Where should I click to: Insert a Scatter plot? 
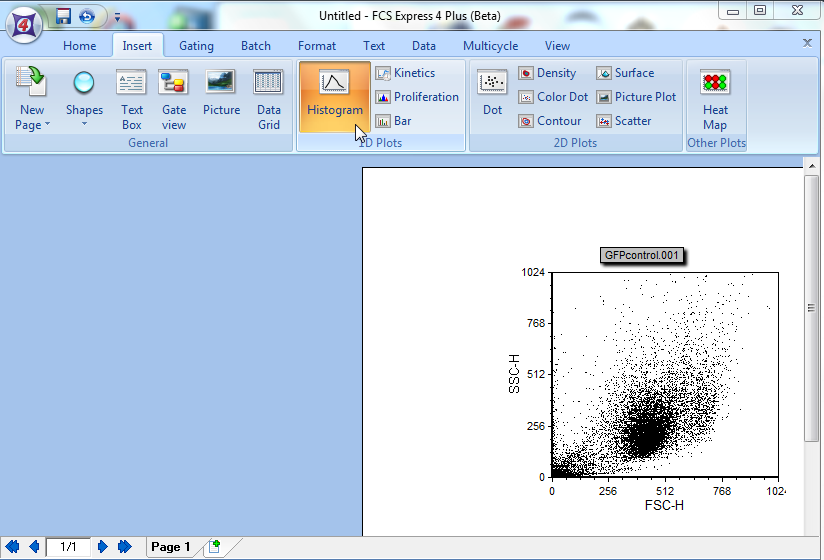point(624,121)
